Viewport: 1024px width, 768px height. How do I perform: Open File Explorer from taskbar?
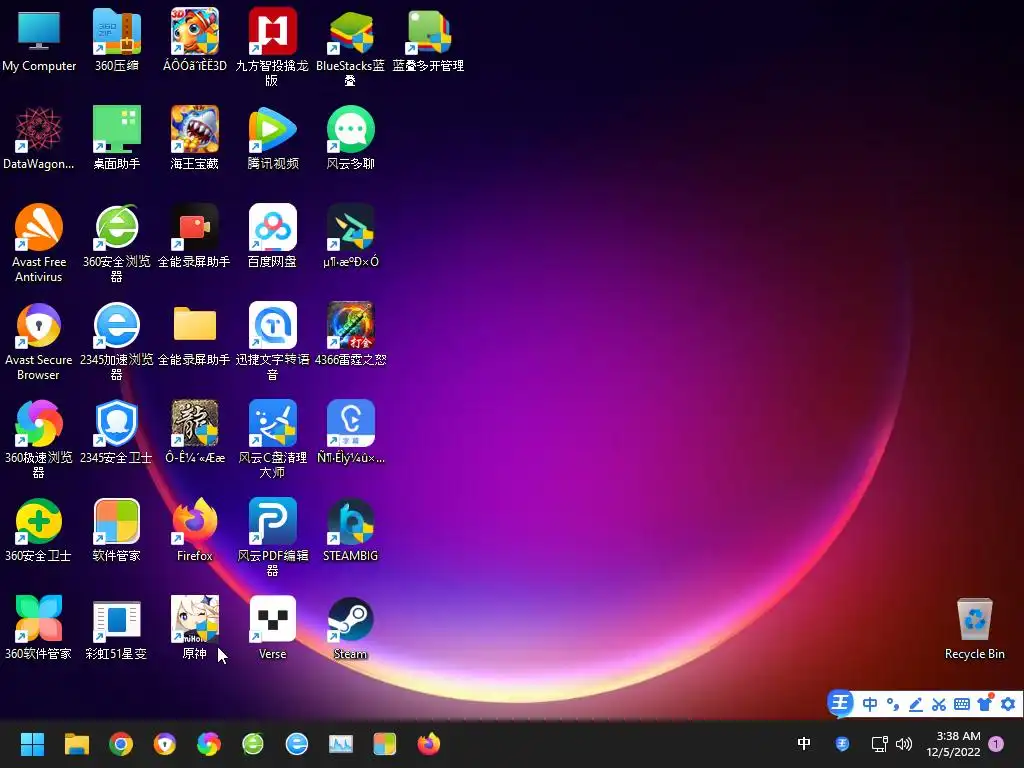pos(76,744)
